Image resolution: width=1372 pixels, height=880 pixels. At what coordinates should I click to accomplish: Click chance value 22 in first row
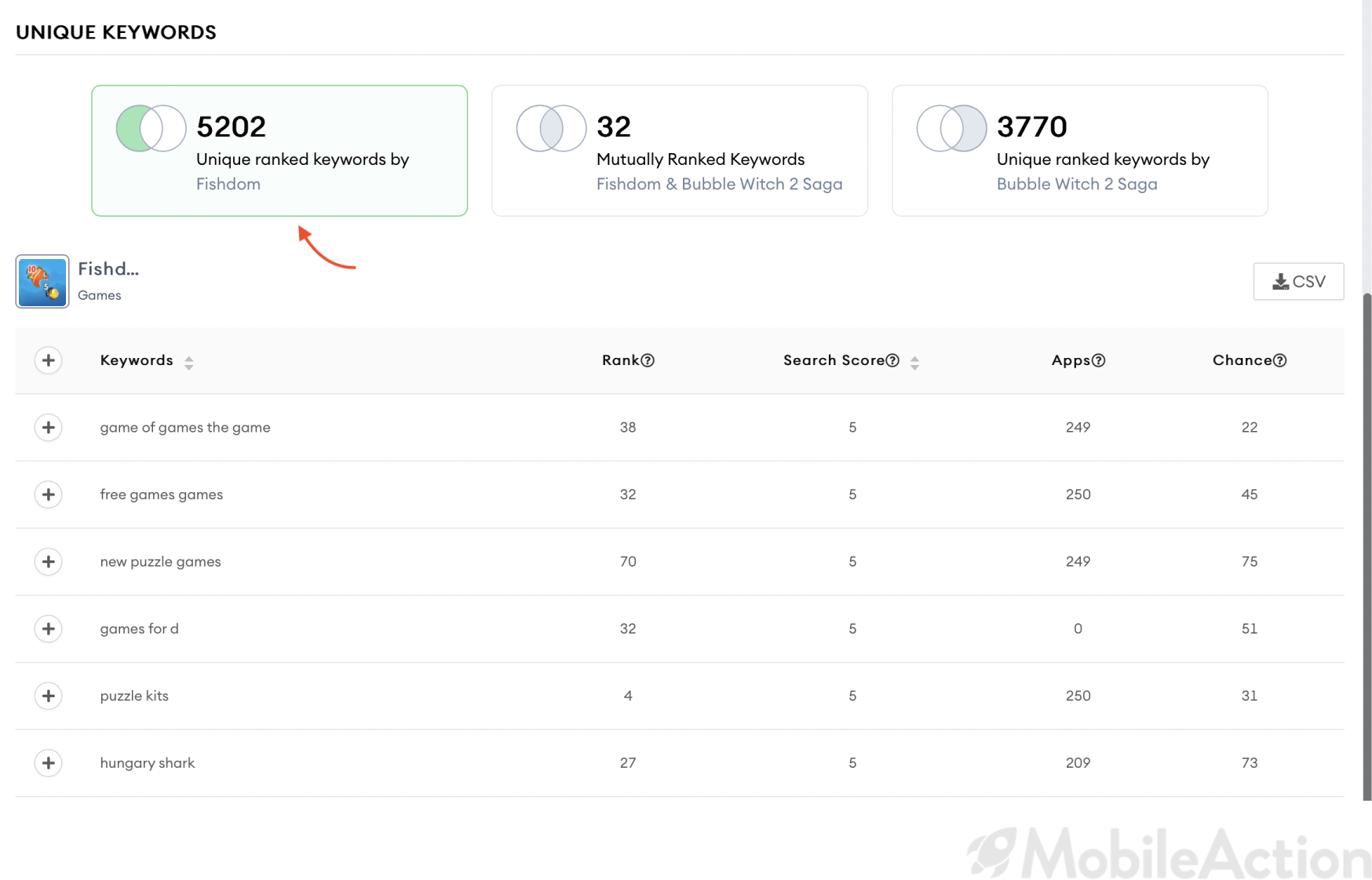coord(1250,427)
